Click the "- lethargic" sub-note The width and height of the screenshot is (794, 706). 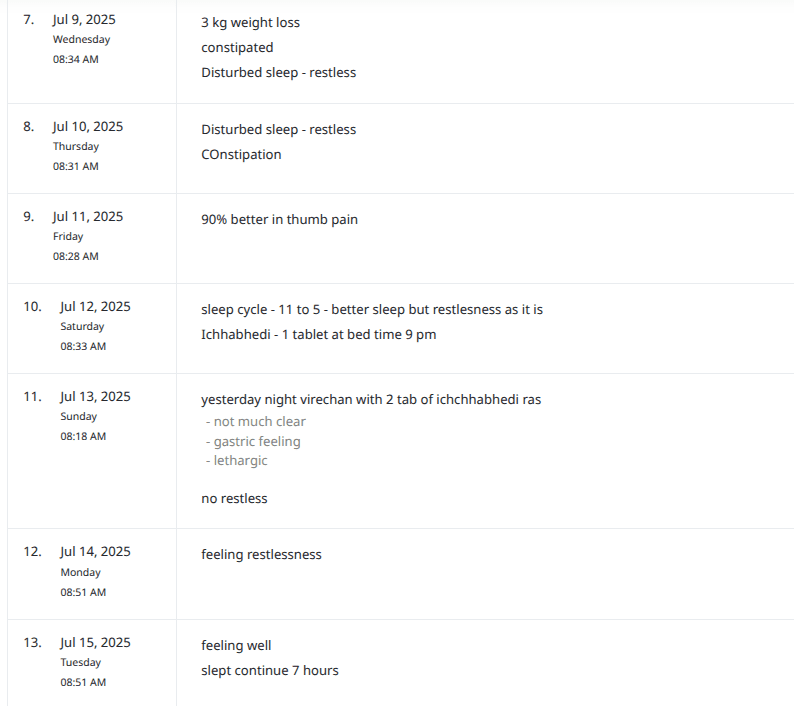coord(236,461)
